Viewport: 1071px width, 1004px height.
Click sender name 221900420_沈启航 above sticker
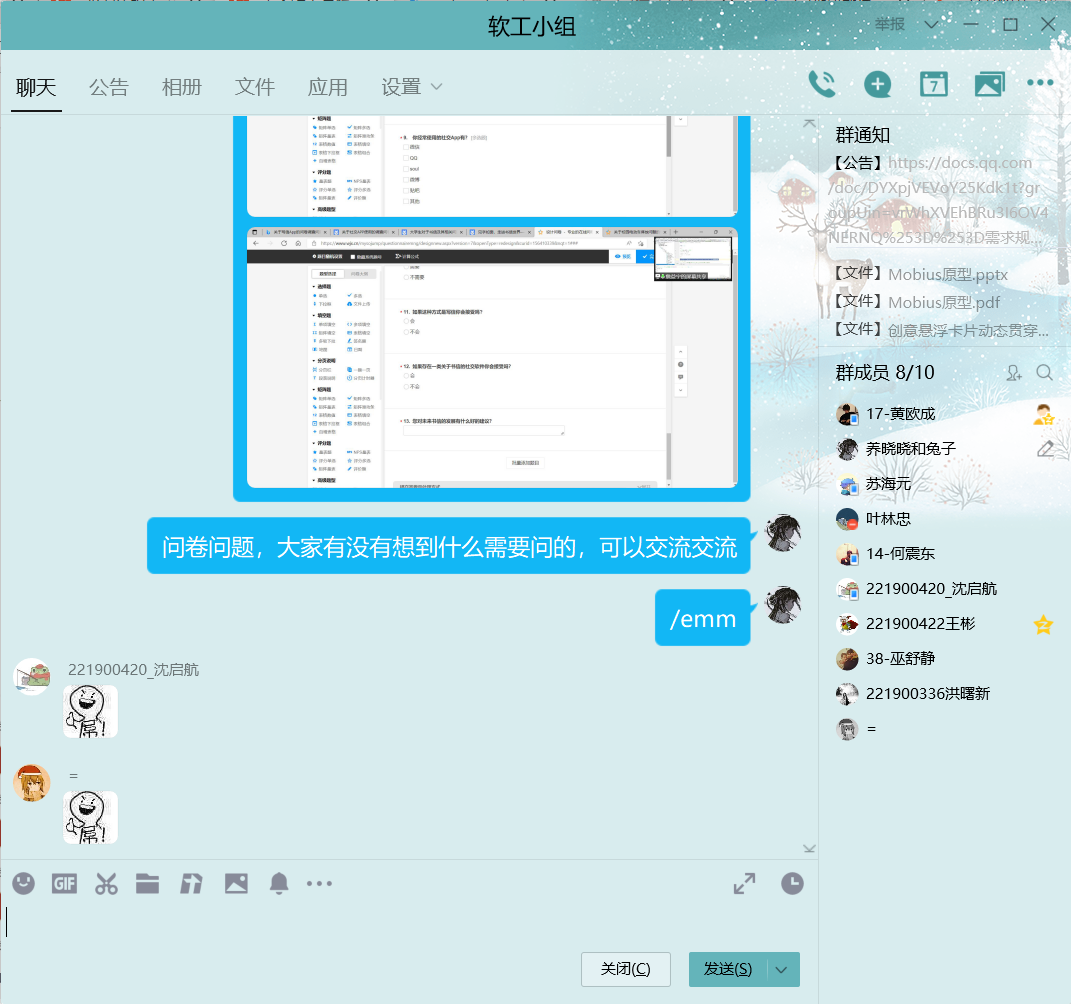pos(133,670)
